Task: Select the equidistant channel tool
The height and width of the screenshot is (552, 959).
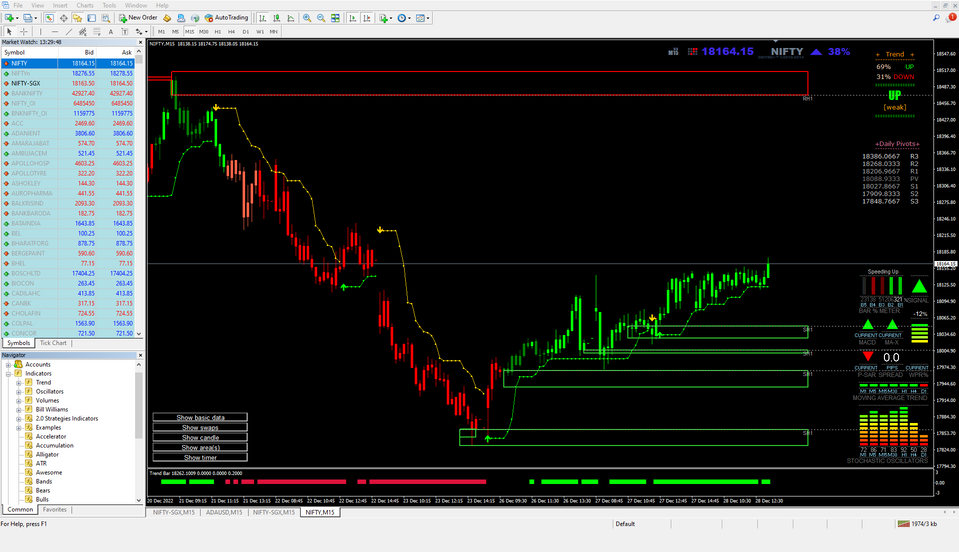Action: coord(83,31)
